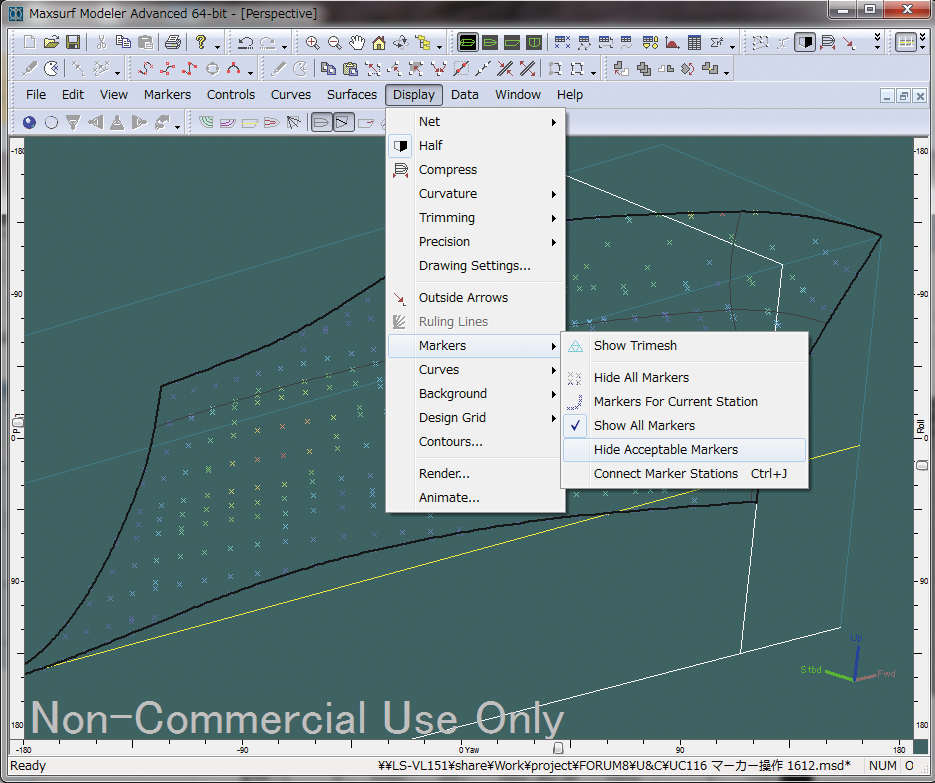Go to Home view
This screenshot has height=783, width=935.
379,42
